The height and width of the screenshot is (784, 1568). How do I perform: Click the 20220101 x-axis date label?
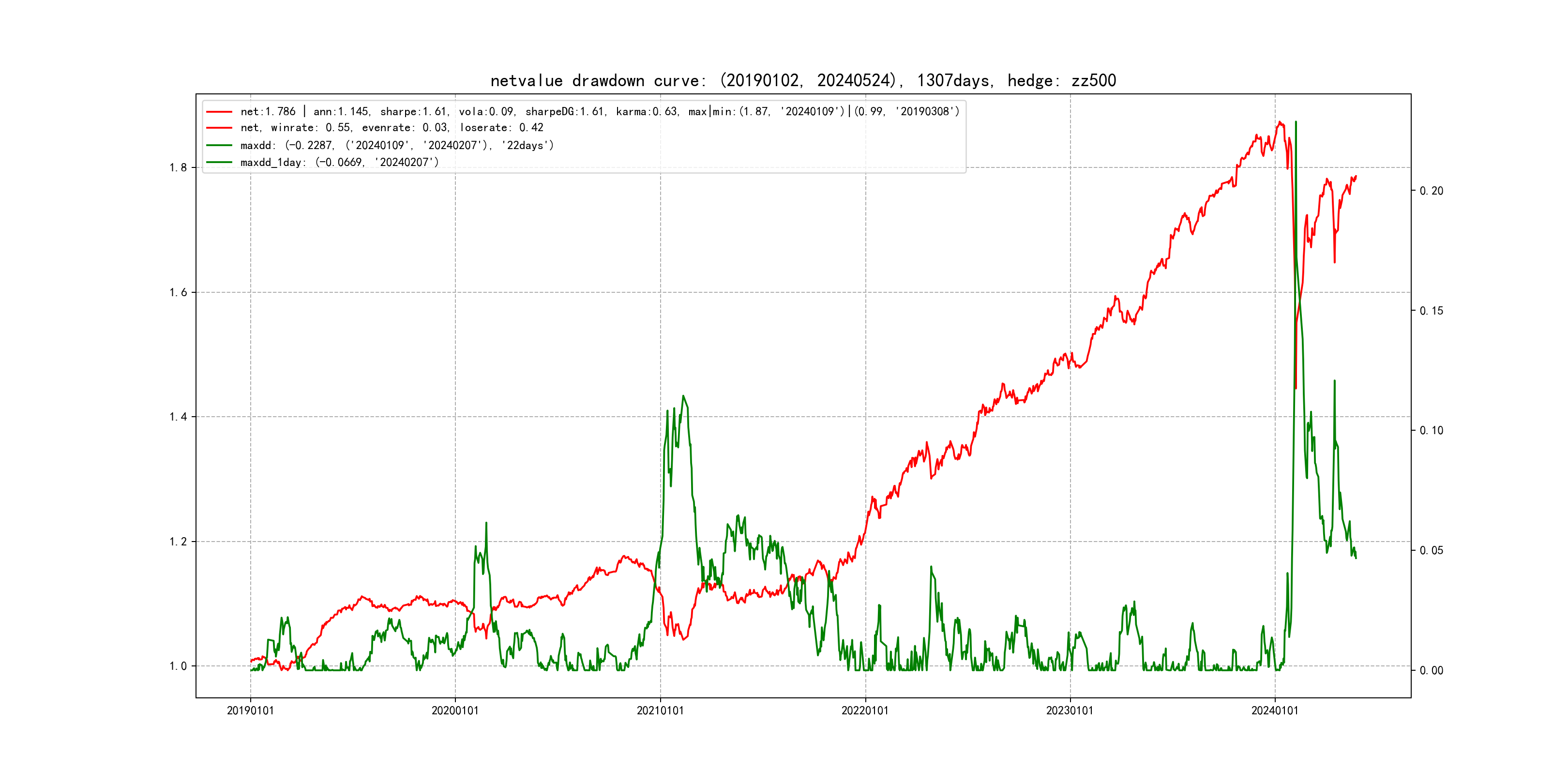pos(865,711)
